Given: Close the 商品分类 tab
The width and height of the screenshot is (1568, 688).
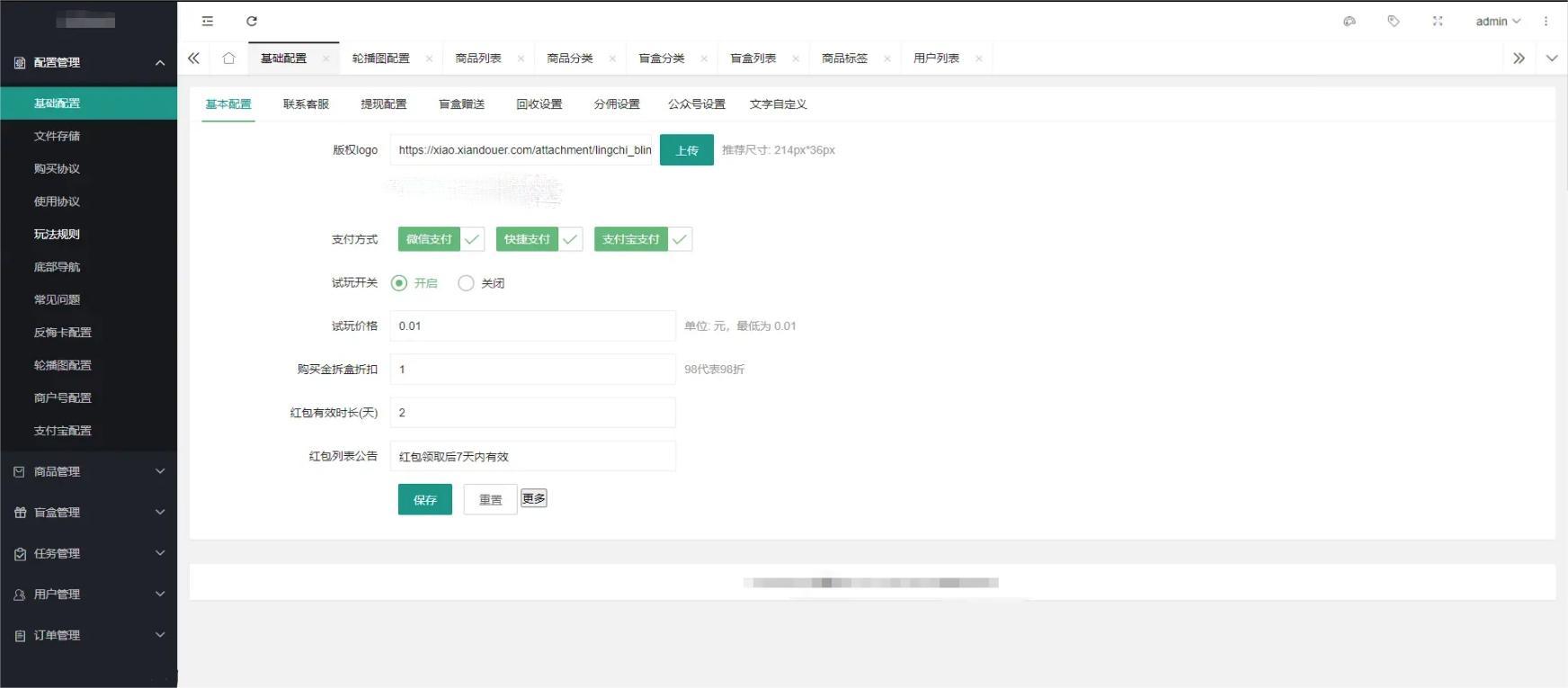Looking at the screenshot, I should (x=612, y=58).
